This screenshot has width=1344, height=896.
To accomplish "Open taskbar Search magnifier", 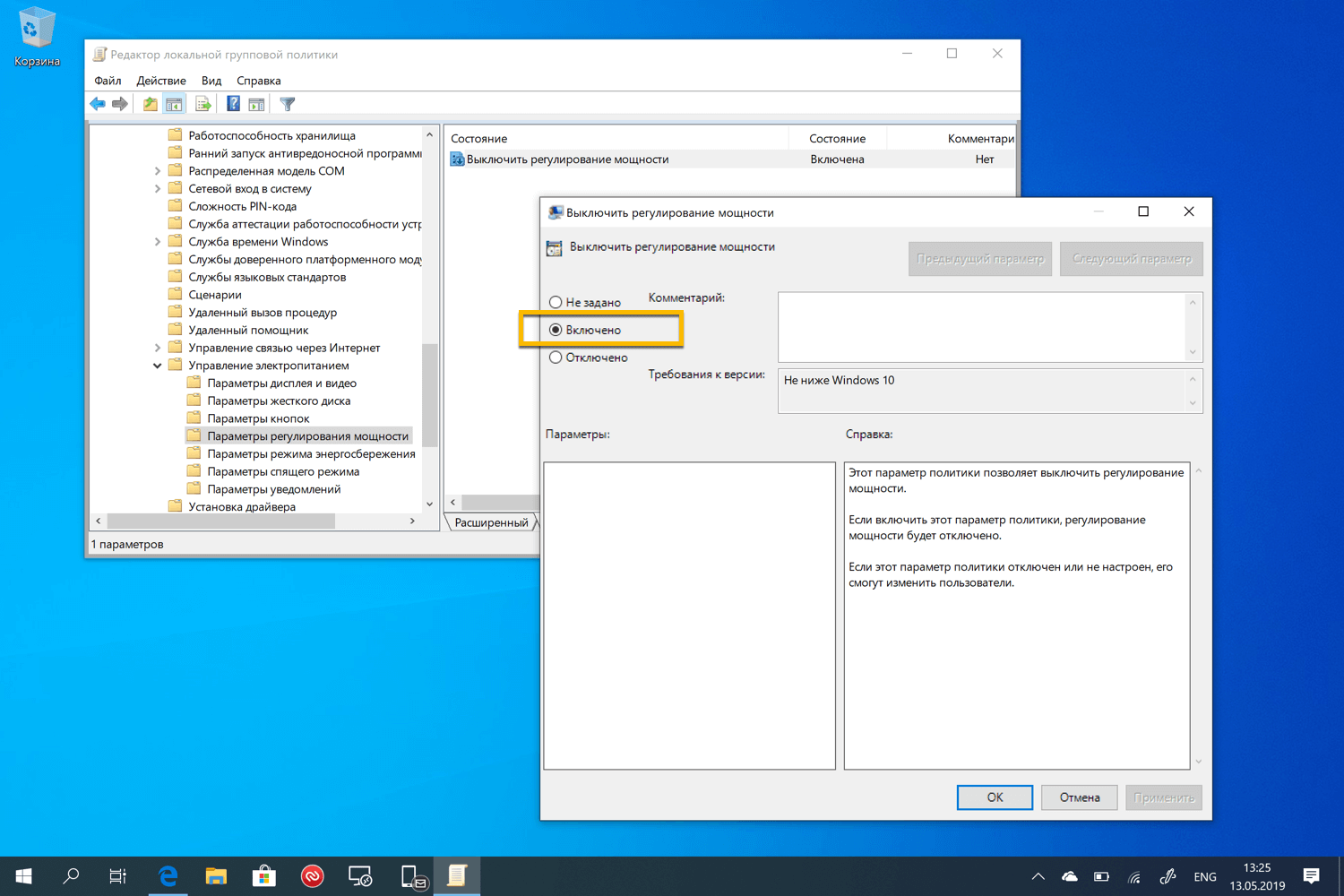I will pyautogui.click(x=71, y=876).
